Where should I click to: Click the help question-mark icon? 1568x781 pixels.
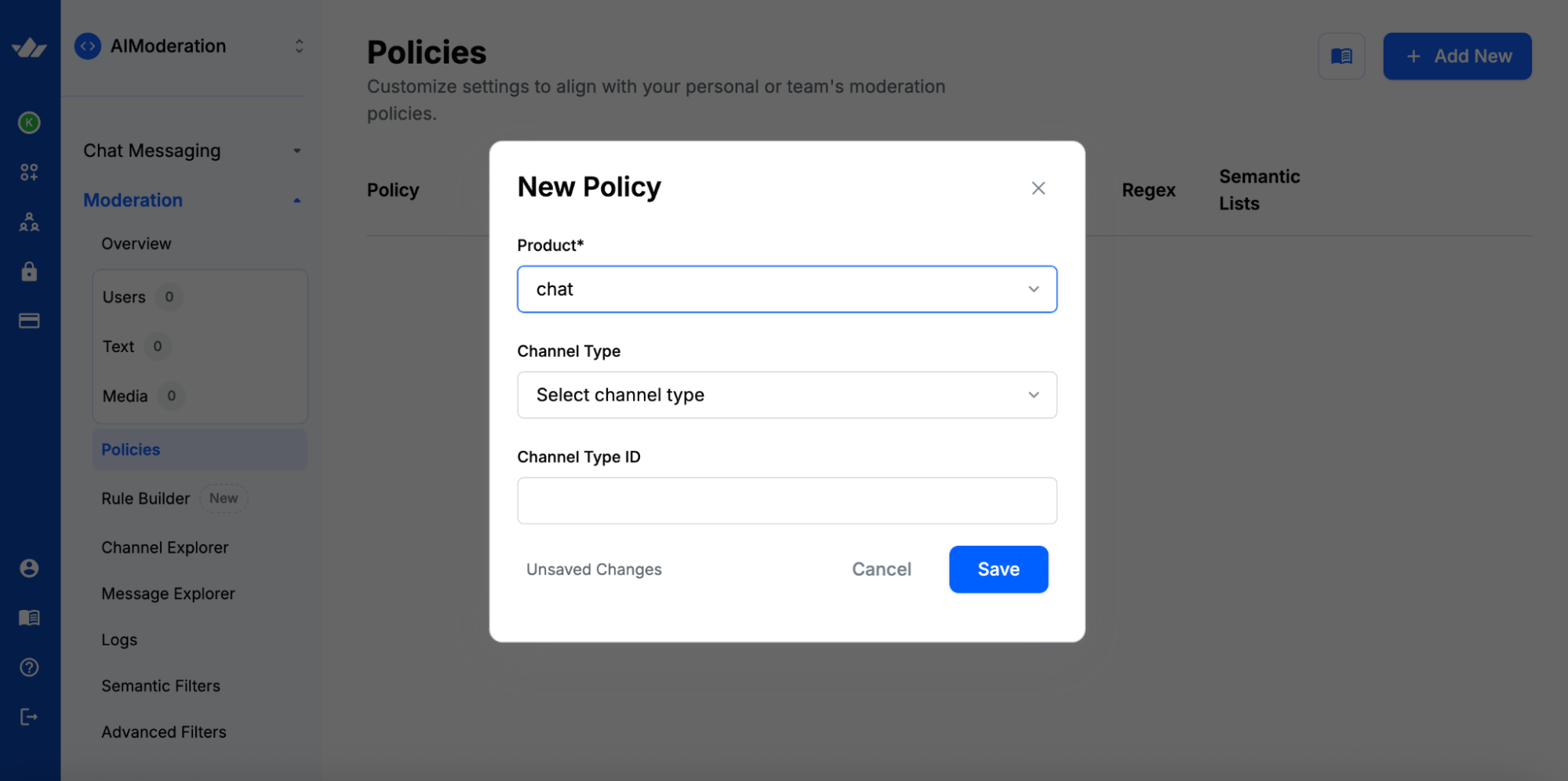(29, 667)
